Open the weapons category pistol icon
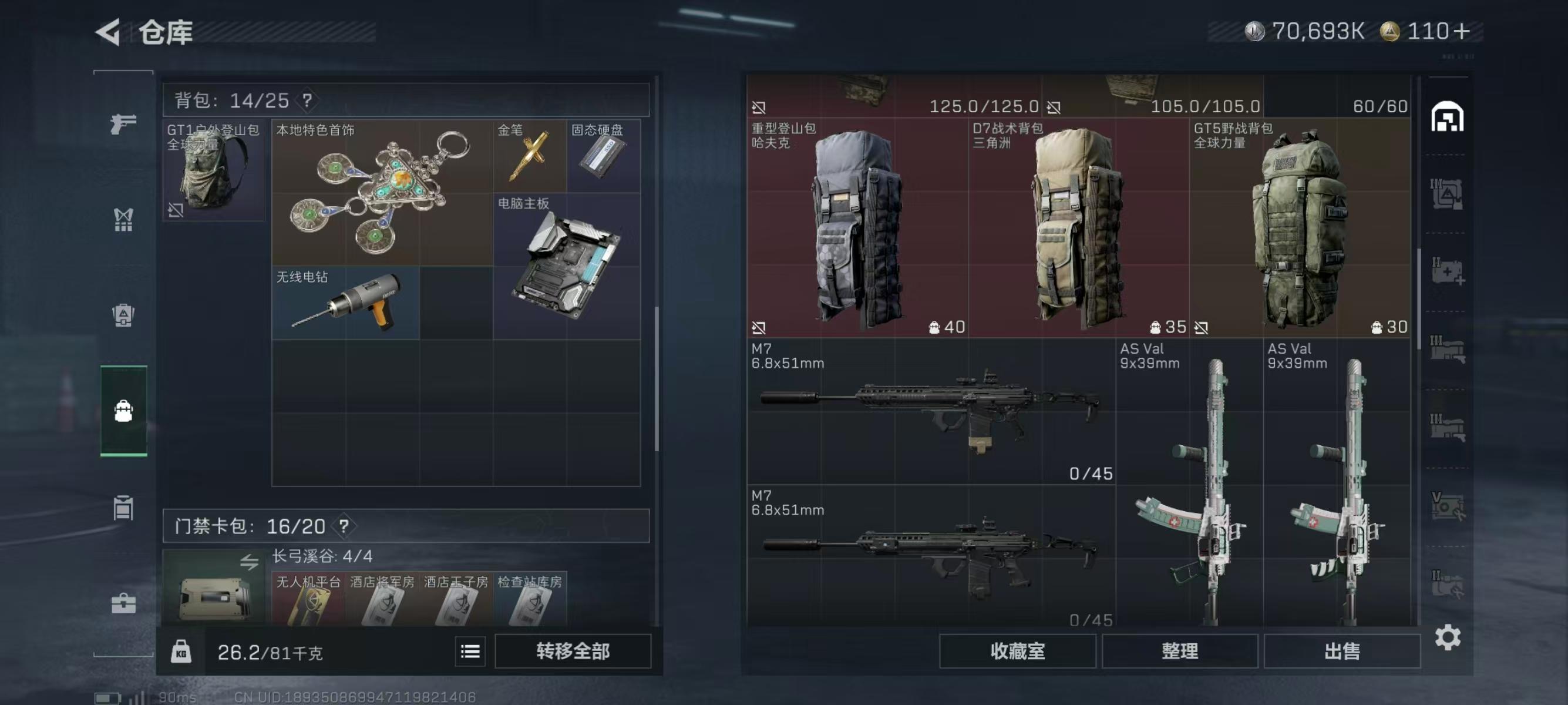This screenshot has height=705, width=1568. (123, 123)
